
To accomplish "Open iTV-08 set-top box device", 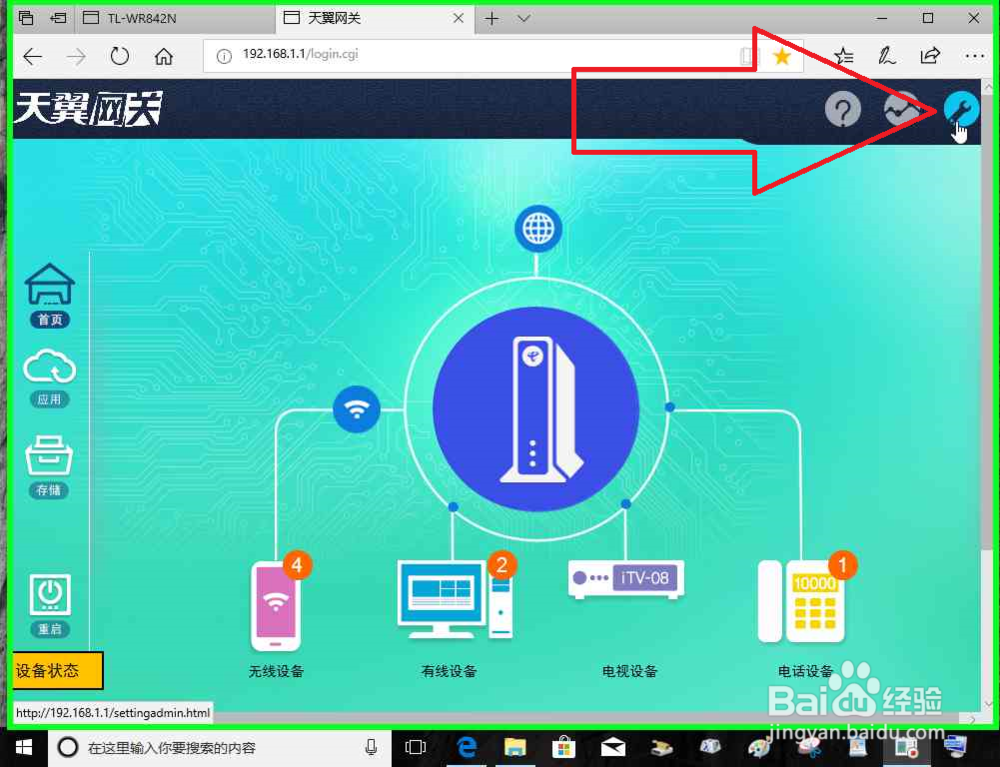I will tap(626, 580).
